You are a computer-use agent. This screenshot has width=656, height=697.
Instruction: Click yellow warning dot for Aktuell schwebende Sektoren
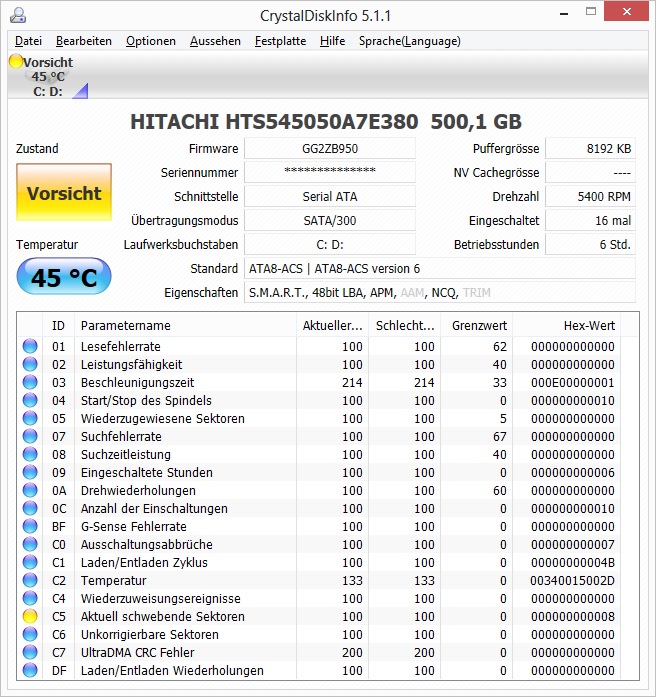coord(30,617)
